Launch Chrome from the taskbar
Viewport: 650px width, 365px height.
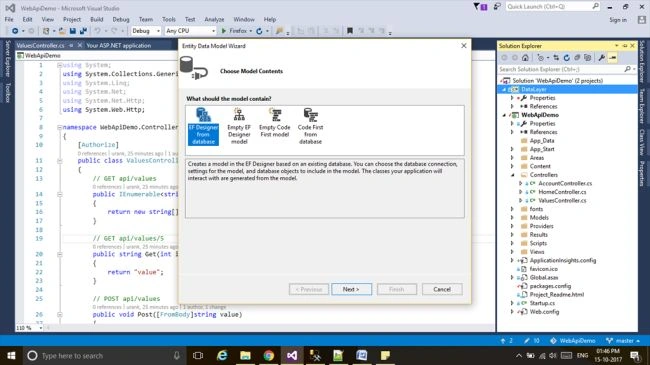[269, 355]
